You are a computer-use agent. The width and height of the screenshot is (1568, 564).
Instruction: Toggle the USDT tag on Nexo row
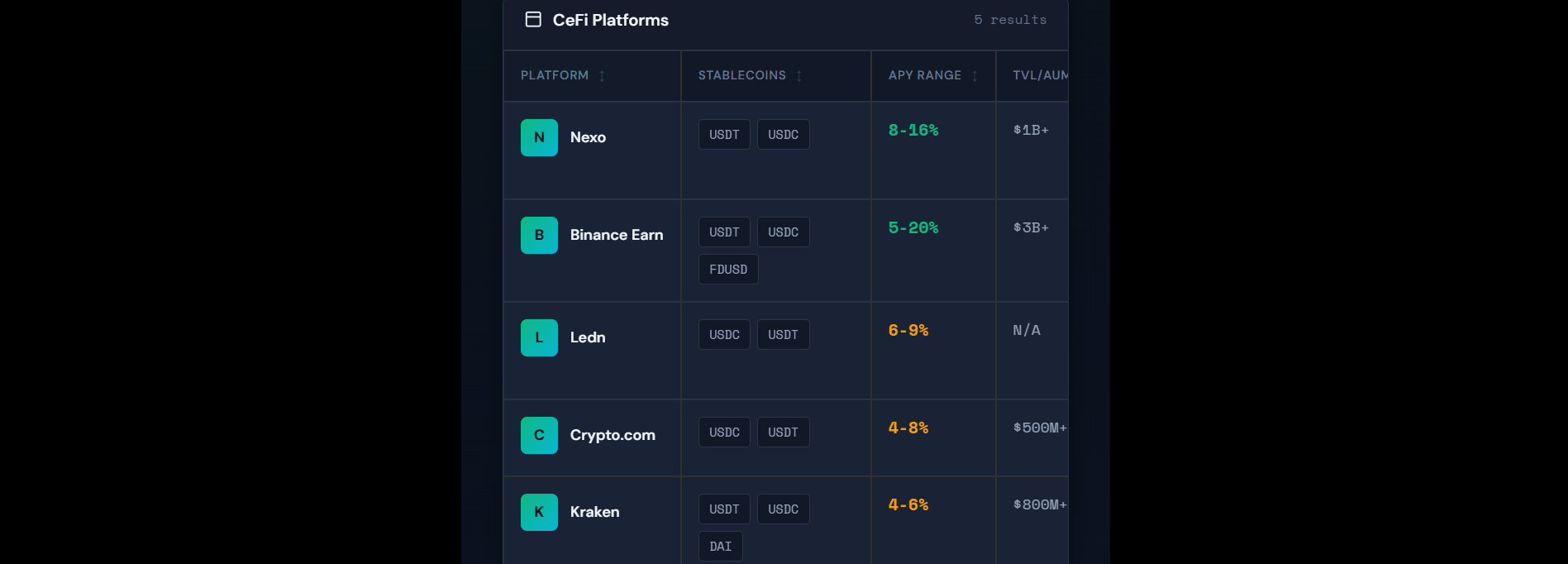coord(724,134)
